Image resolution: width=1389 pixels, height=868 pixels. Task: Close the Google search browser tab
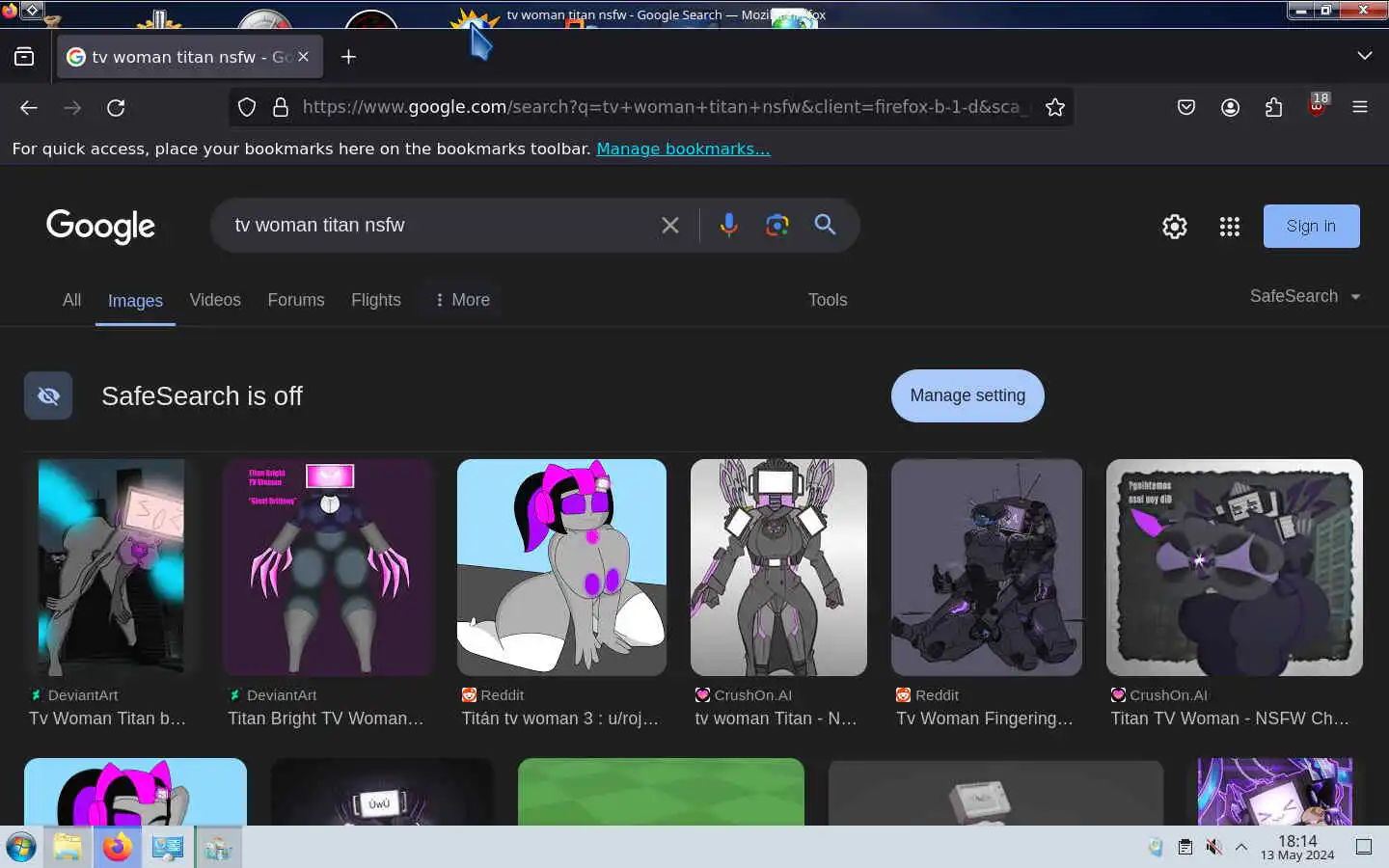[x=303, y=57]
